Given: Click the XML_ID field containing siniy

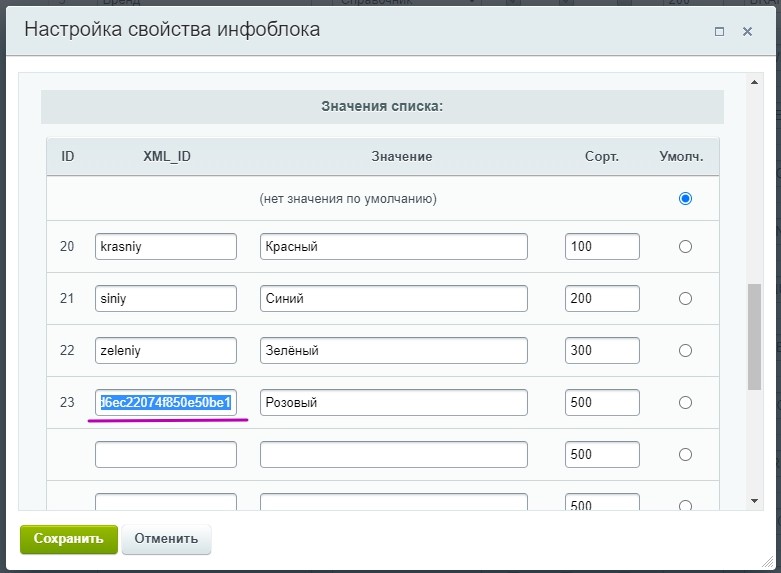Looking at the screenshot, I should point(166,298).
